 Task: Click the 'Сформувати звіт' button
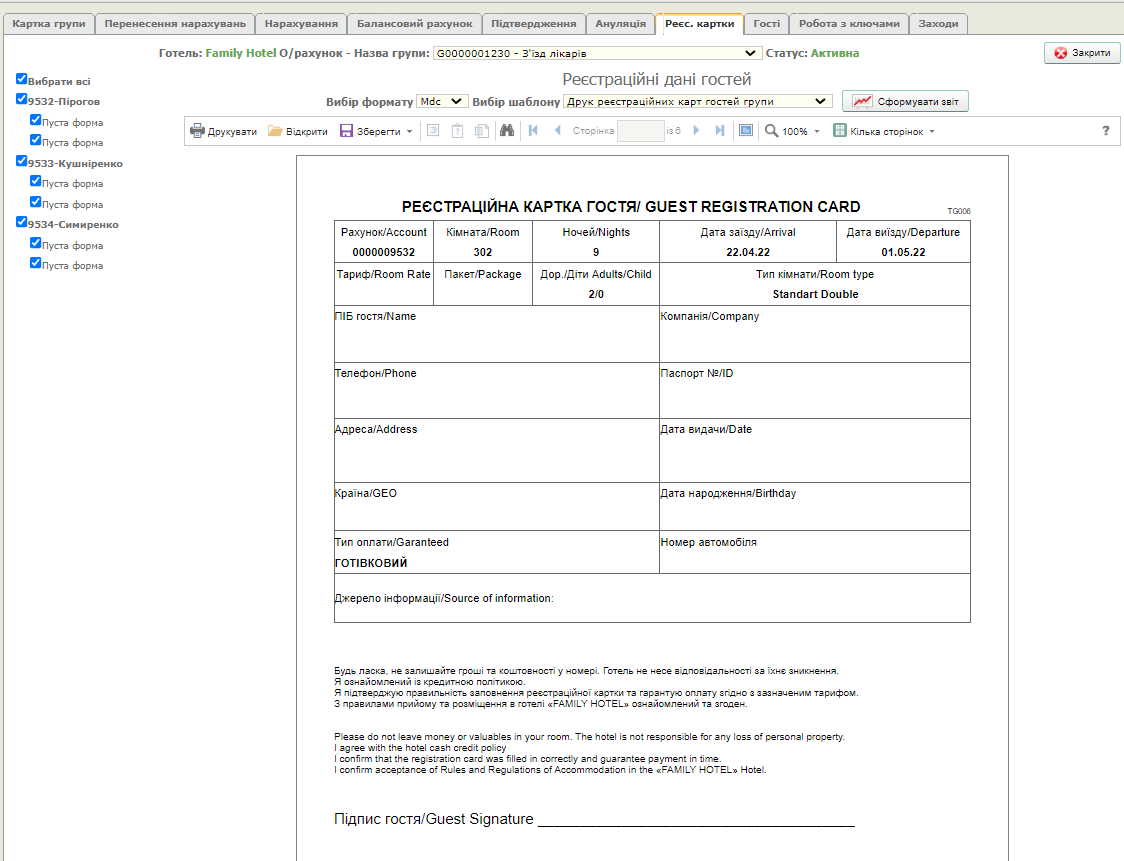point(905,101)
